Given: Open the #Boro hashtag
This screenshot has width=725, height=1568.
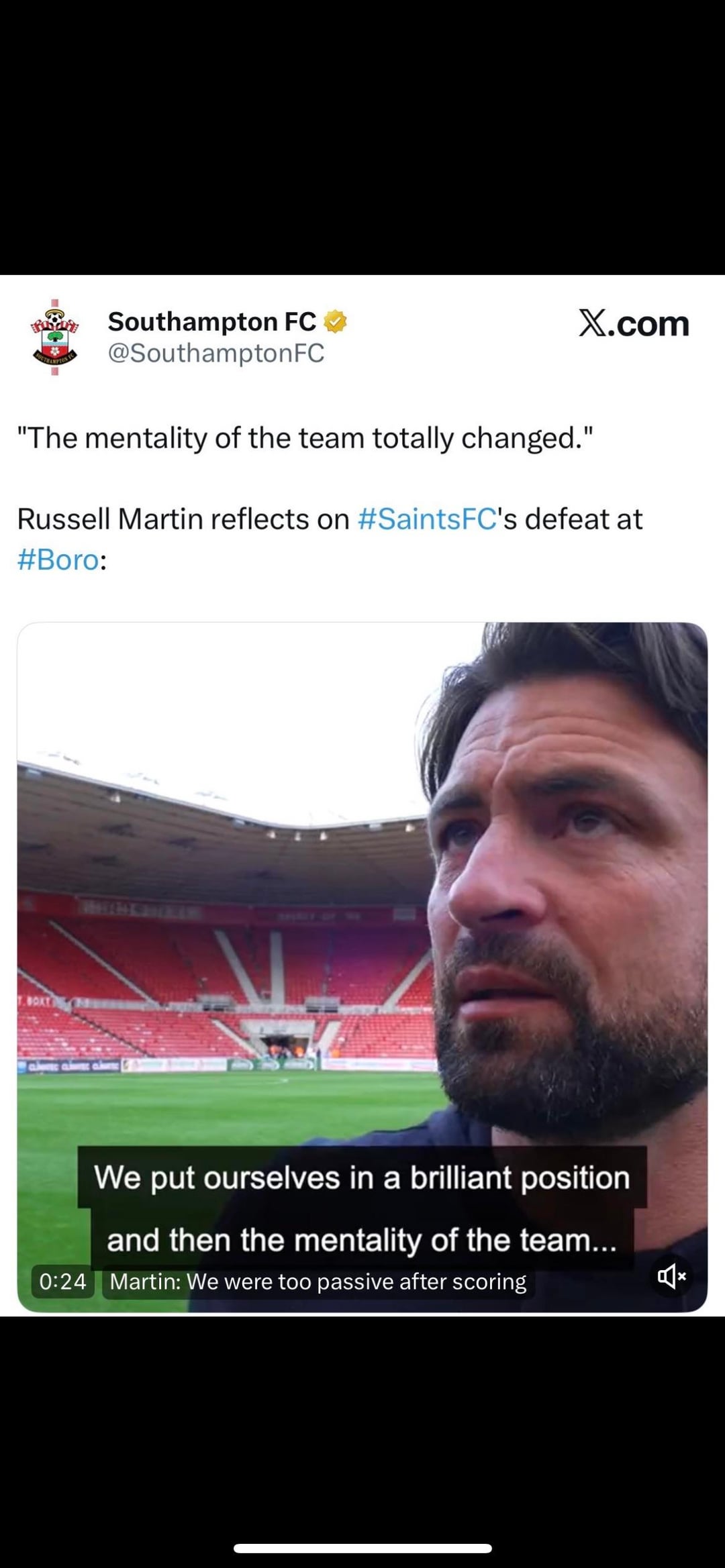Looking at the screenshot, I should click(58, 560).
